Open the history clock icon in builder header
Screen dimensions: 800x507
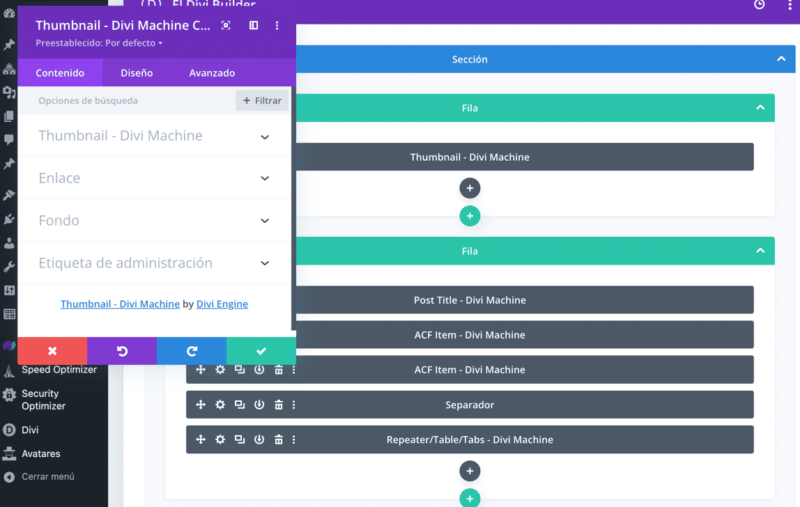759,4
